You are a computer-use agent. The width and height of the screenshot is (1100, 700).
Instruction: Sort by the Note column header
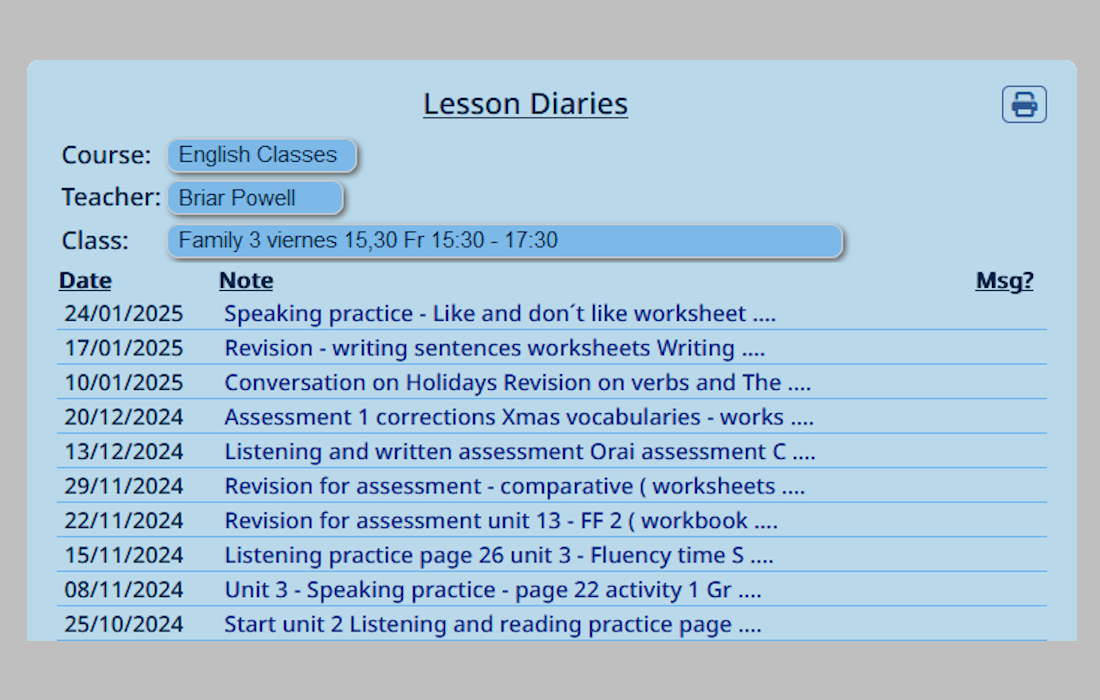[246, 281]
